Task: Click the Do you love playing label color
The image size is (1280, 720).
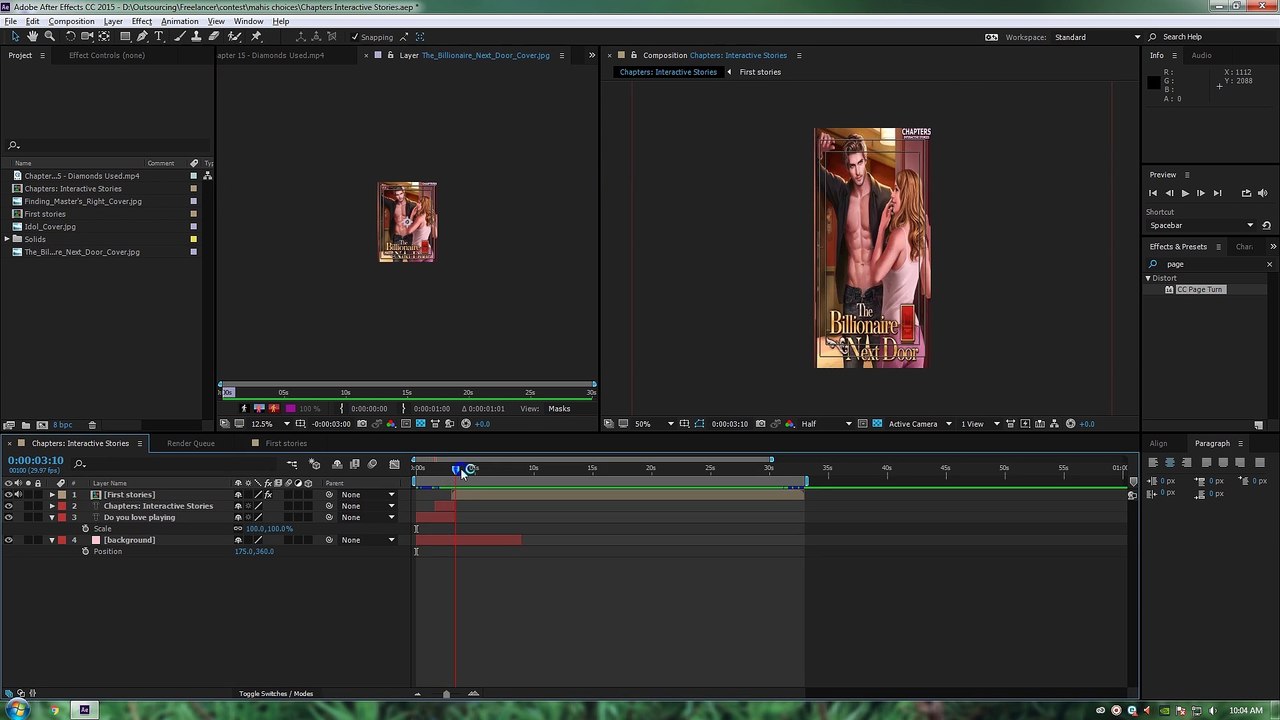Action: coord(62,518)
